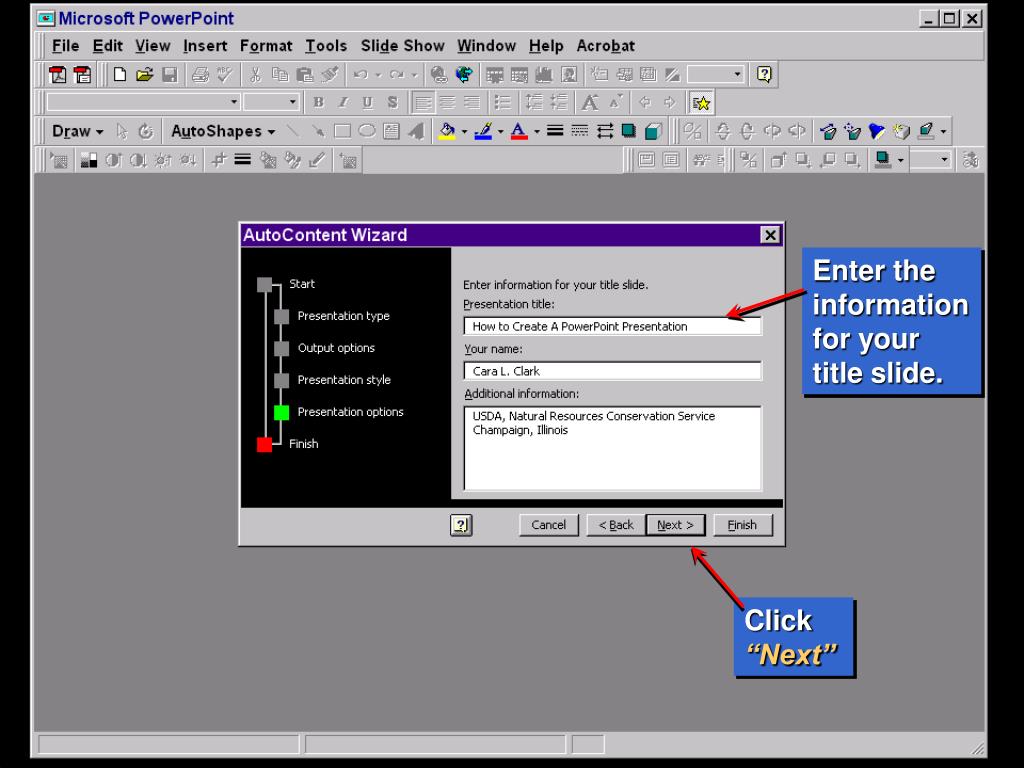Viewport: 1024px width, 768px height.
Task: Select the Free Rotate tool
Action: click(x=146, y=131)
